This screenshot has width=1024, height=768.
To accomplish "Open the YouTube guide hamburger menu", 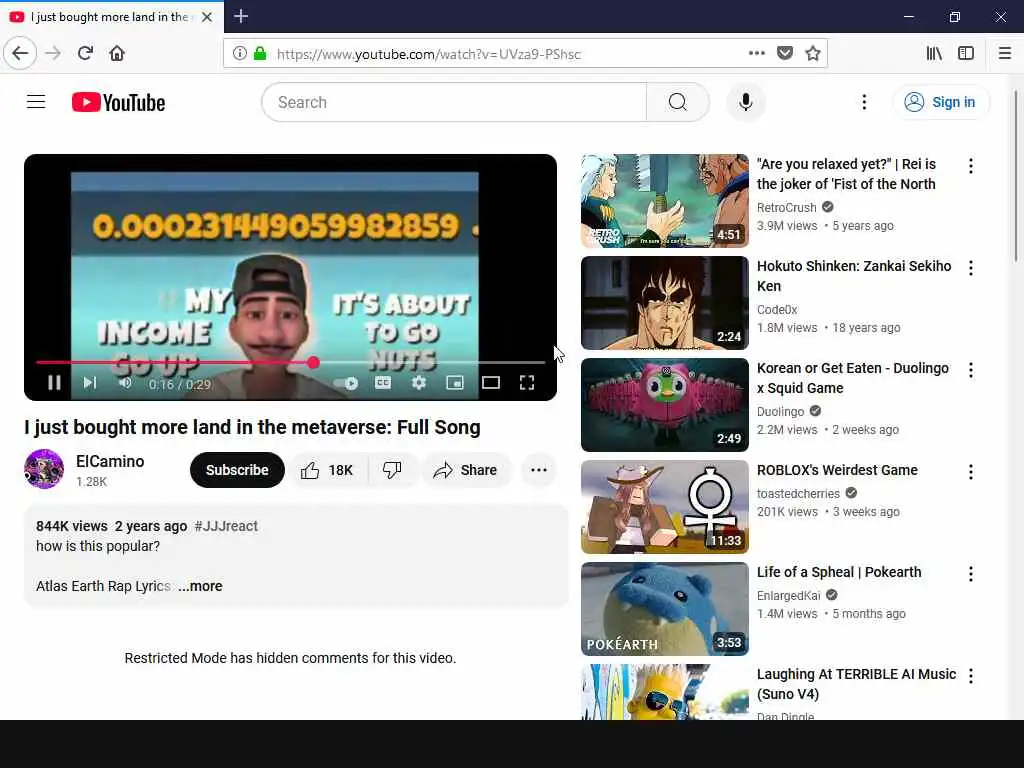I will [36, 102].
